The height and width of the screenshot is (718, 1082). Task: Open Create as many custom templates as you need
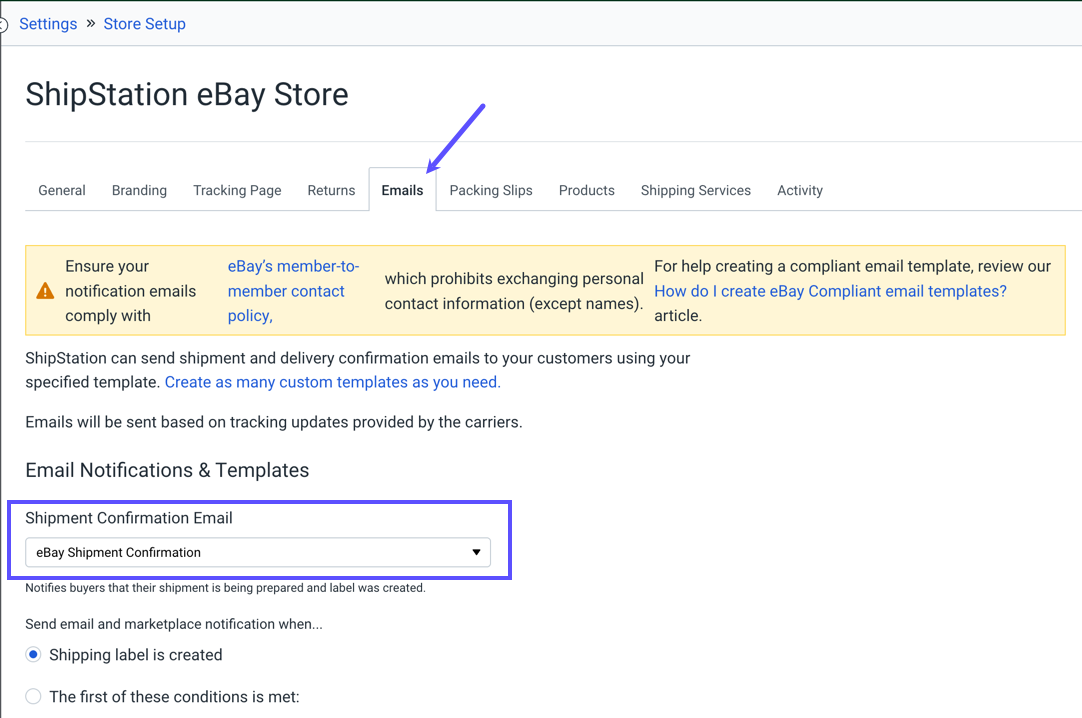coord(331,382)
